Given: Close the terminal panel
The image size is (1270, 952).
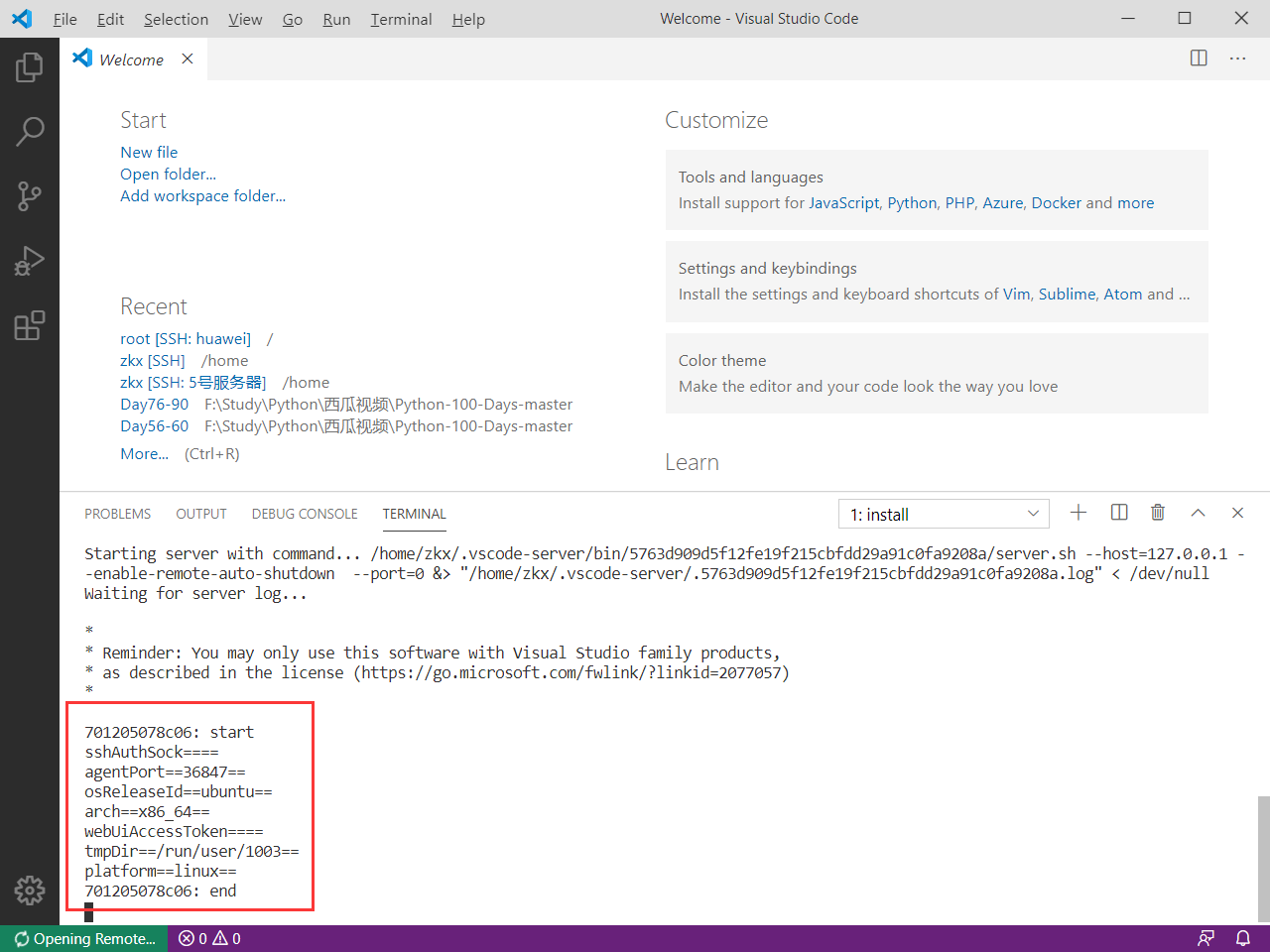Looking at the screenshot, I should pyautogui.click(x=1237, y=513).
